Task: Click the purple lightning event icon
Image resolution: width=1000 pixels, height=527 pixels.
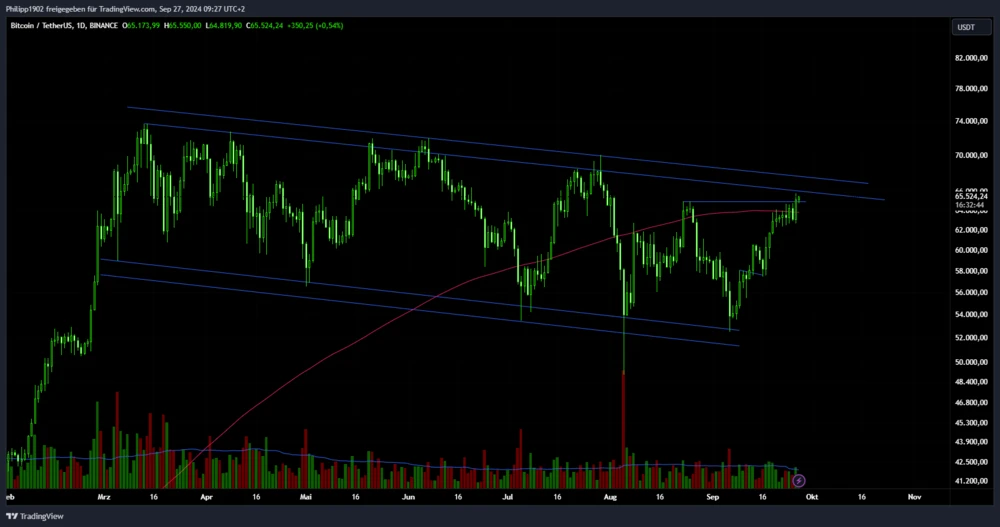Action: point(798,480)
